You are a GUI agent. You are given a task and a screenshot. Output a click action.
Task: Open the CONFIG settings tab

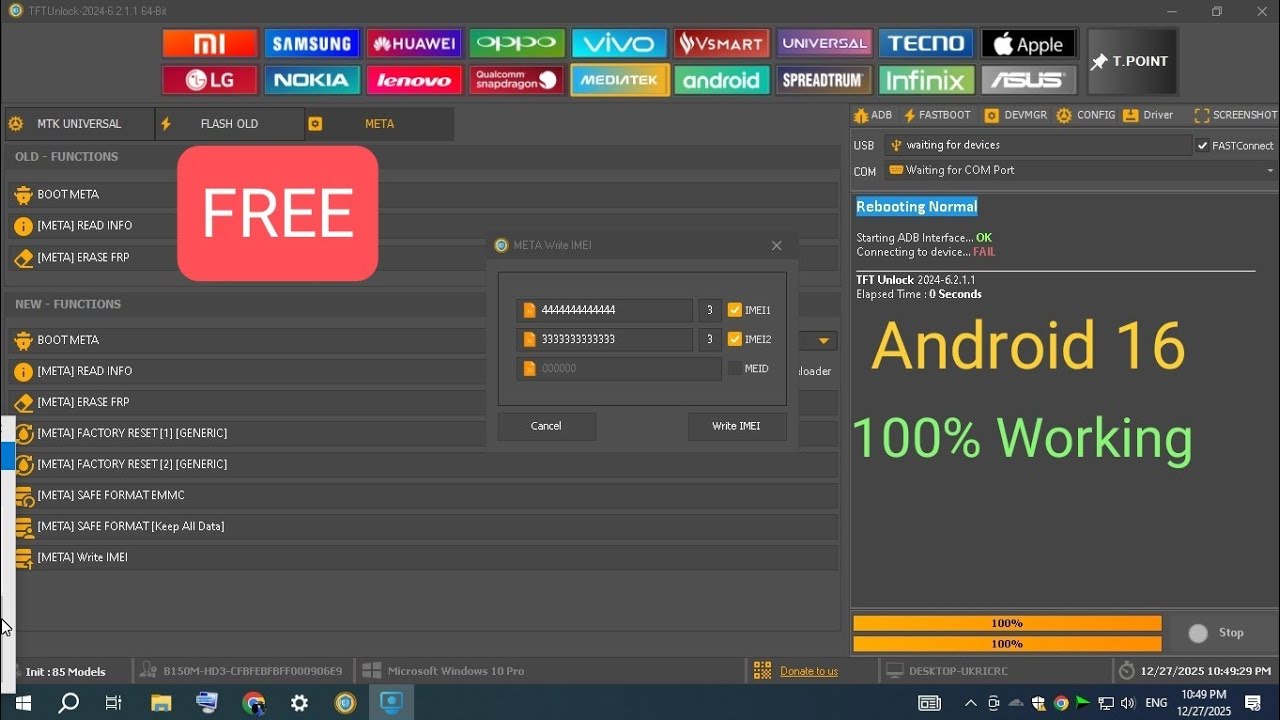pos(1086,116)
